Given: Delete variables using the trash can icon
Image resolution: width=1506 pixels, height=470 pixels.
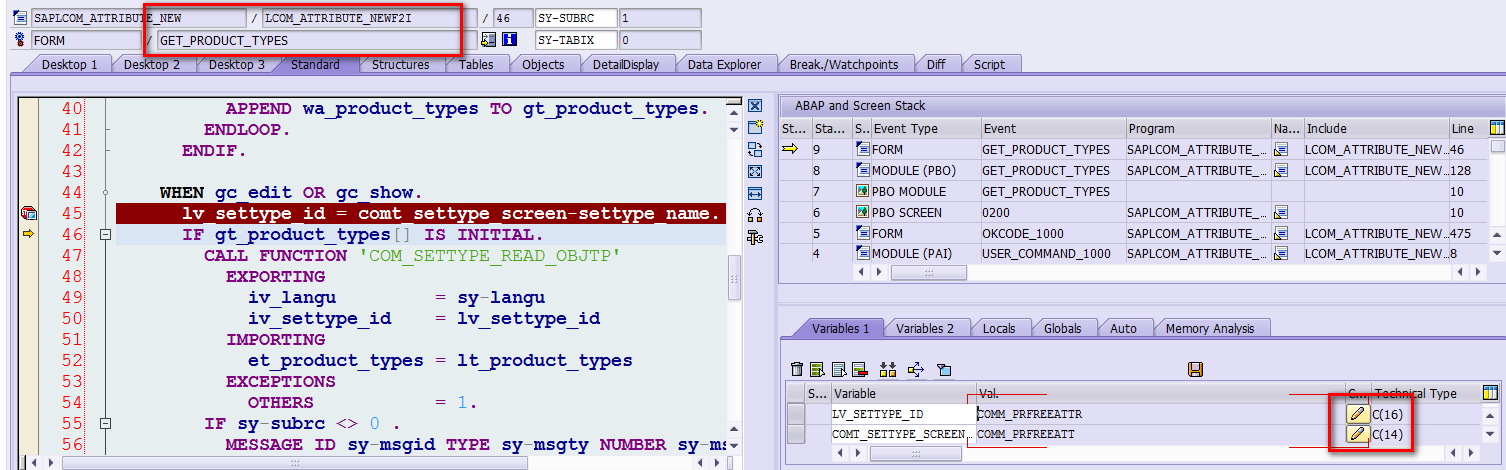Looking at the screenshot, I should pos(796,370).
